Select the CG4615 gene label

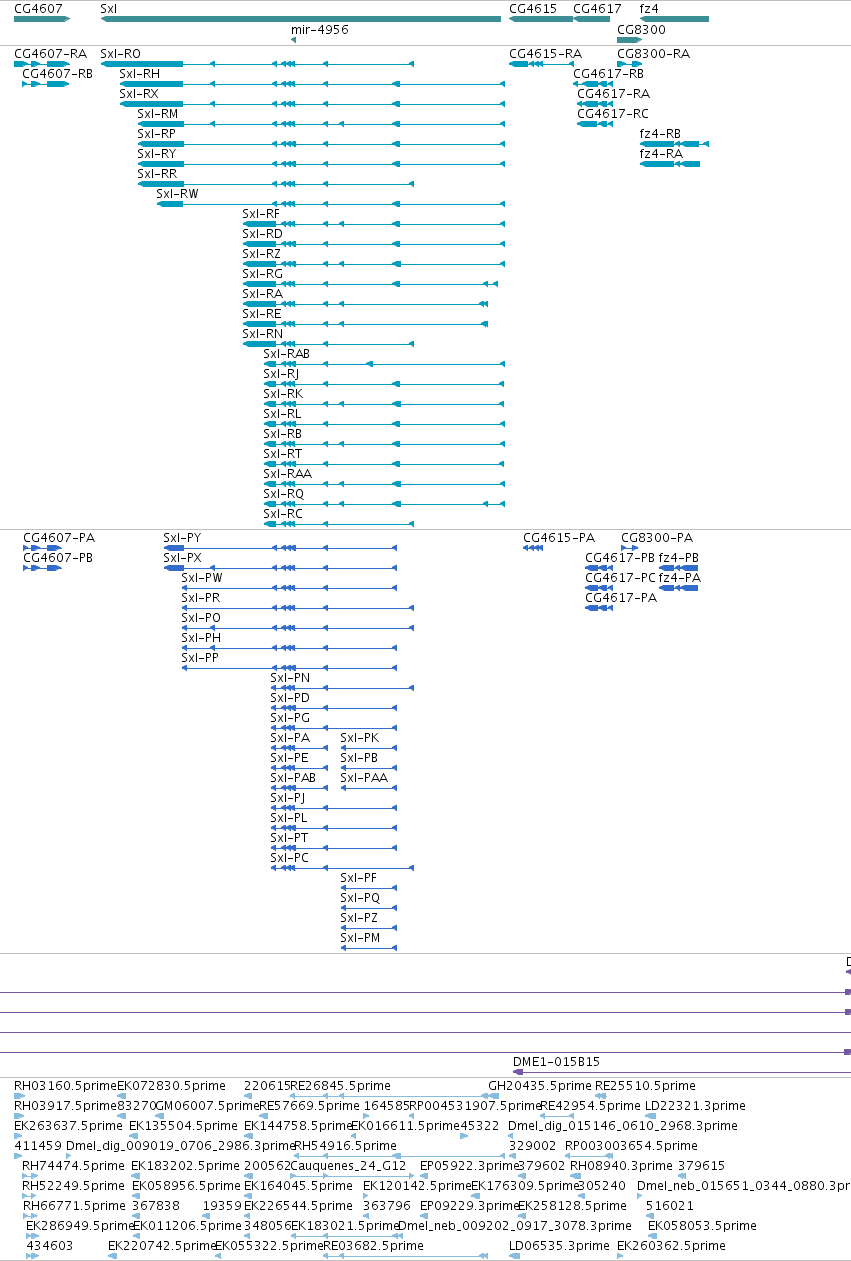533,8
